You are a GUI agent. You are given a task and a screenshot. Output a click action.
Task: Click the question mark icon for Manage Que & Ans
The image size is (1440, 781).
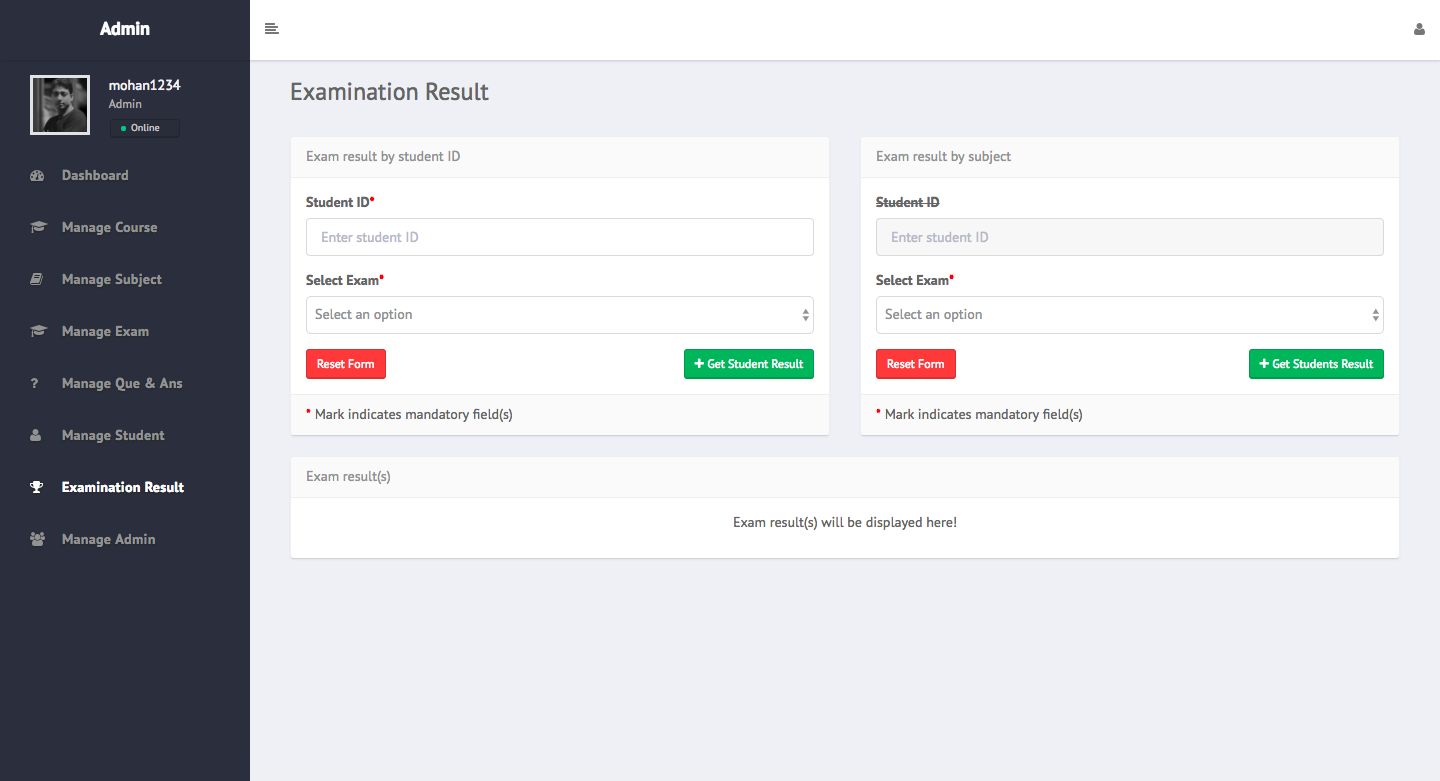point(34,383)
